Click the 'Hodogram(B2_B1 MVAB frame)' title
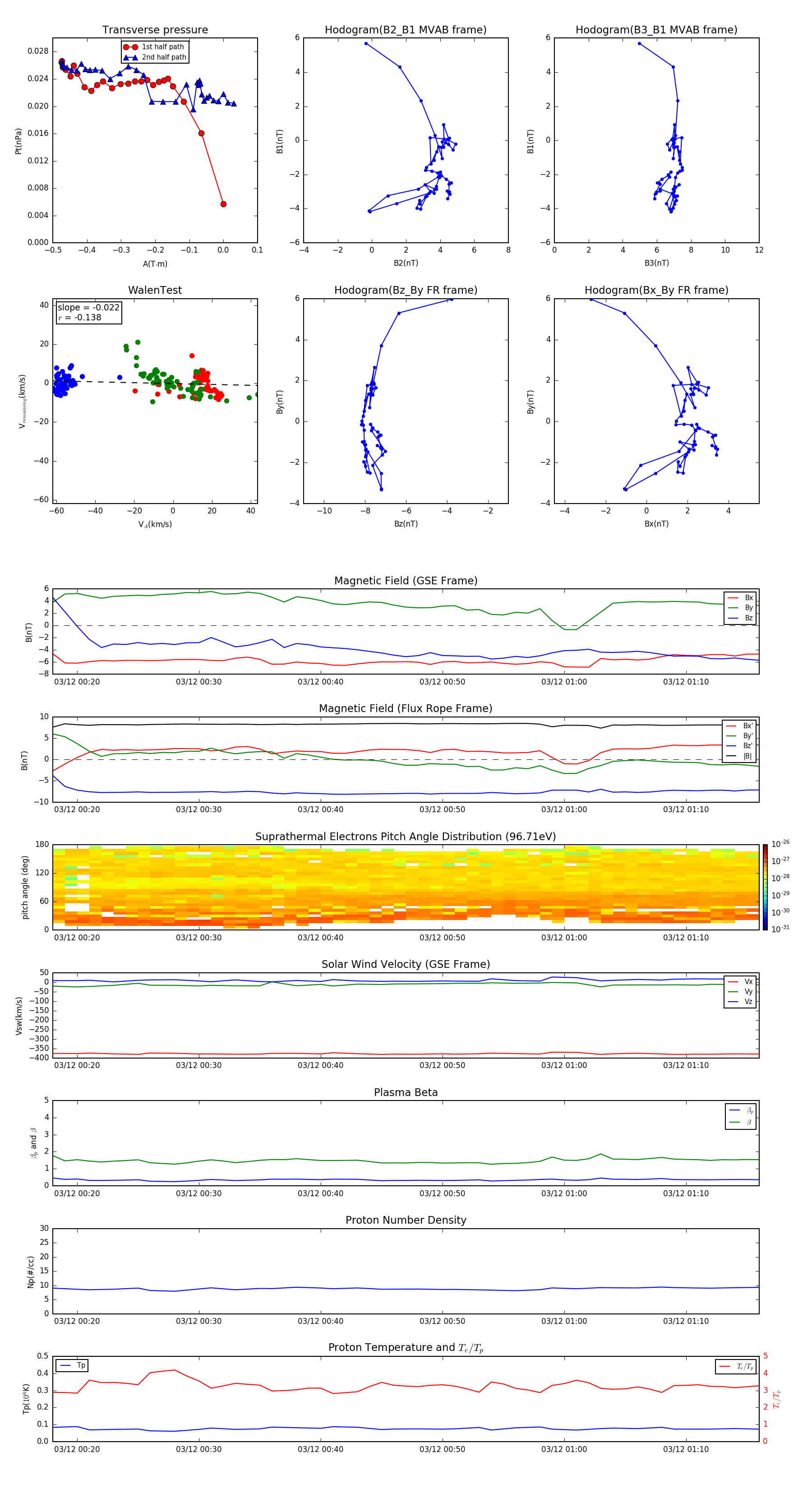 (x=406, y=30)
